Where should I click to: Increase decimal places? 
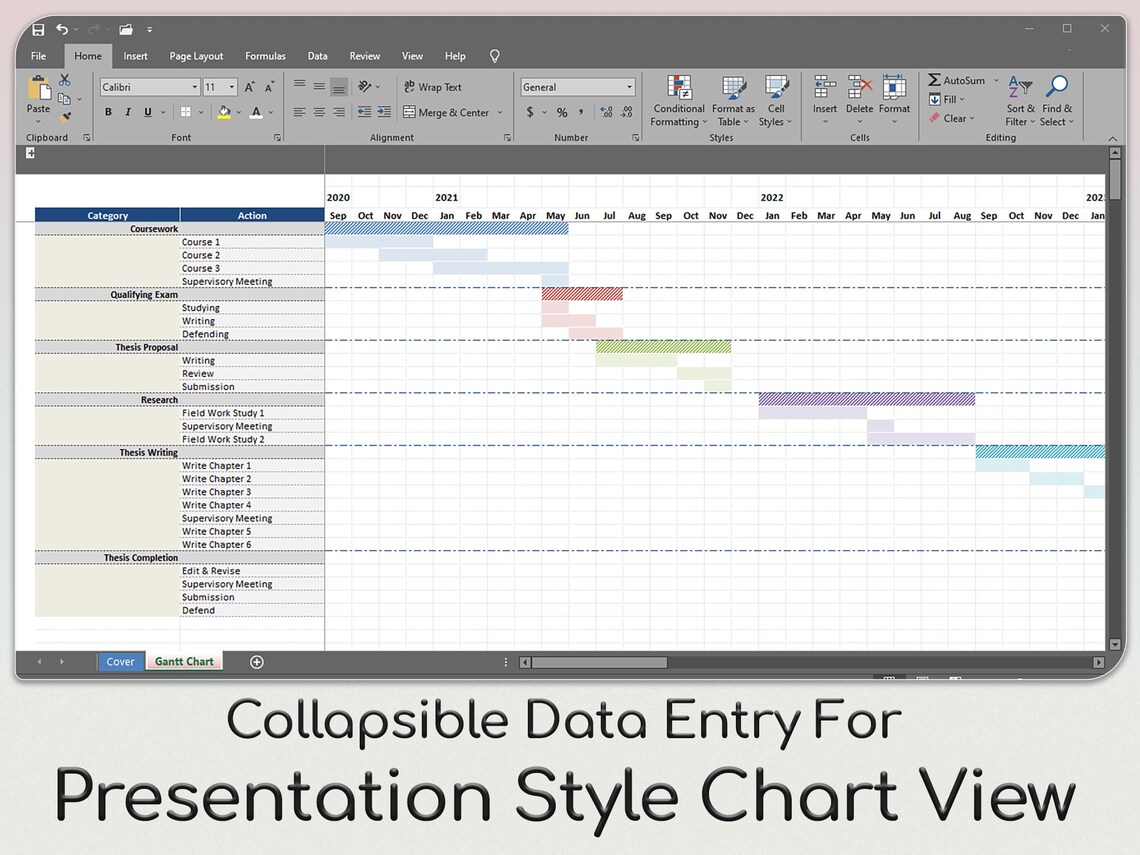click(x=606, y=112)
